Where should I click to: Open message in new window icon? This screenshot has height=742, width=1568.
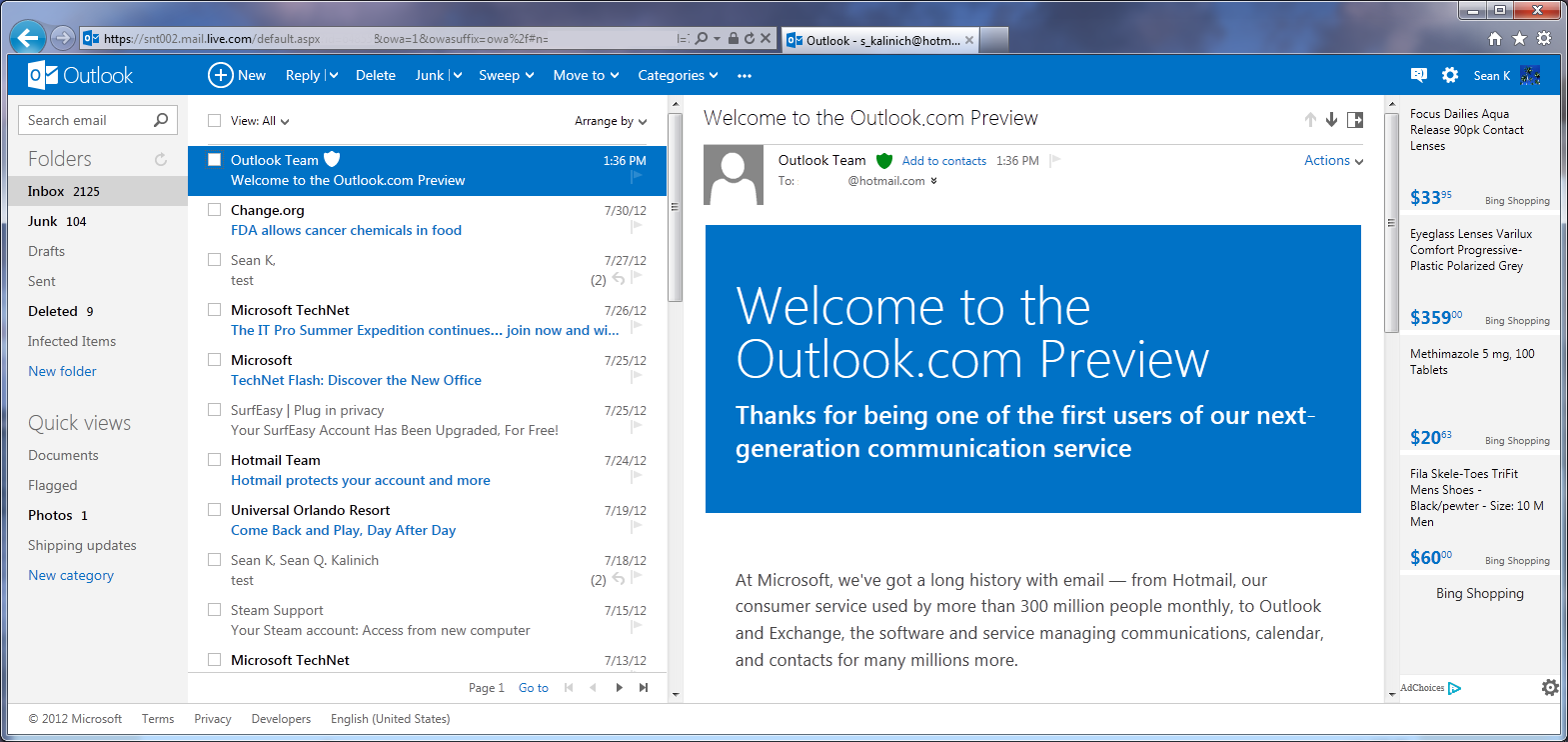(1355, 120)
